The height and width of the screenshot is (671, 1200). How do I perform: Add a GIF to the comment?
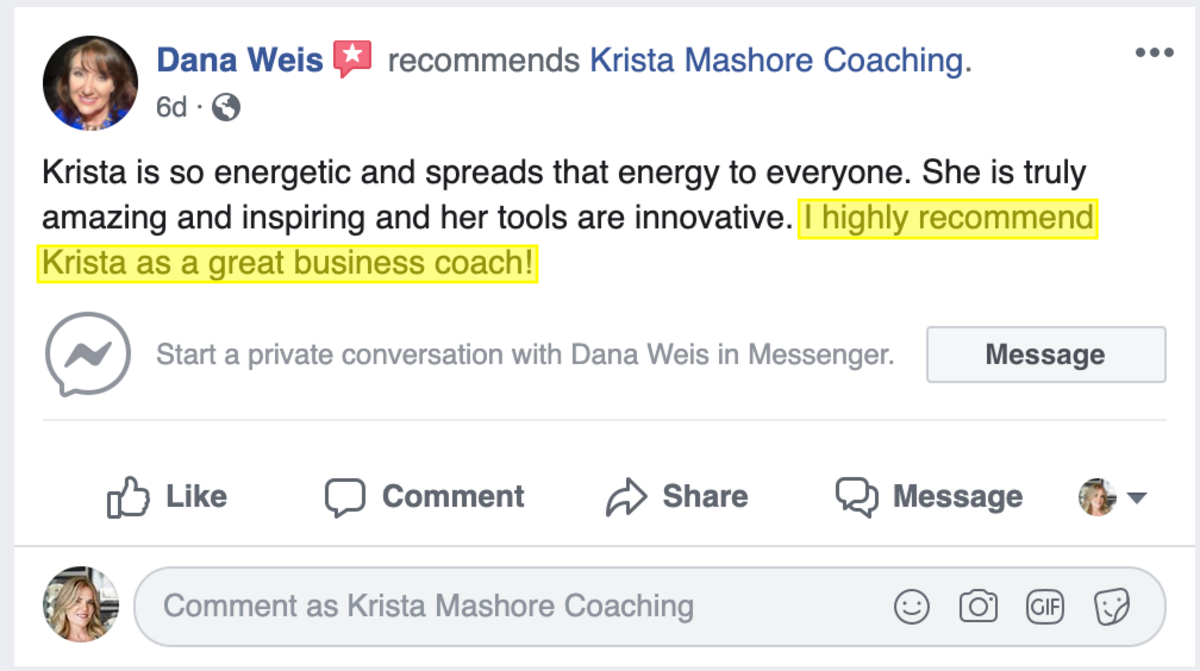point(1045,607)
